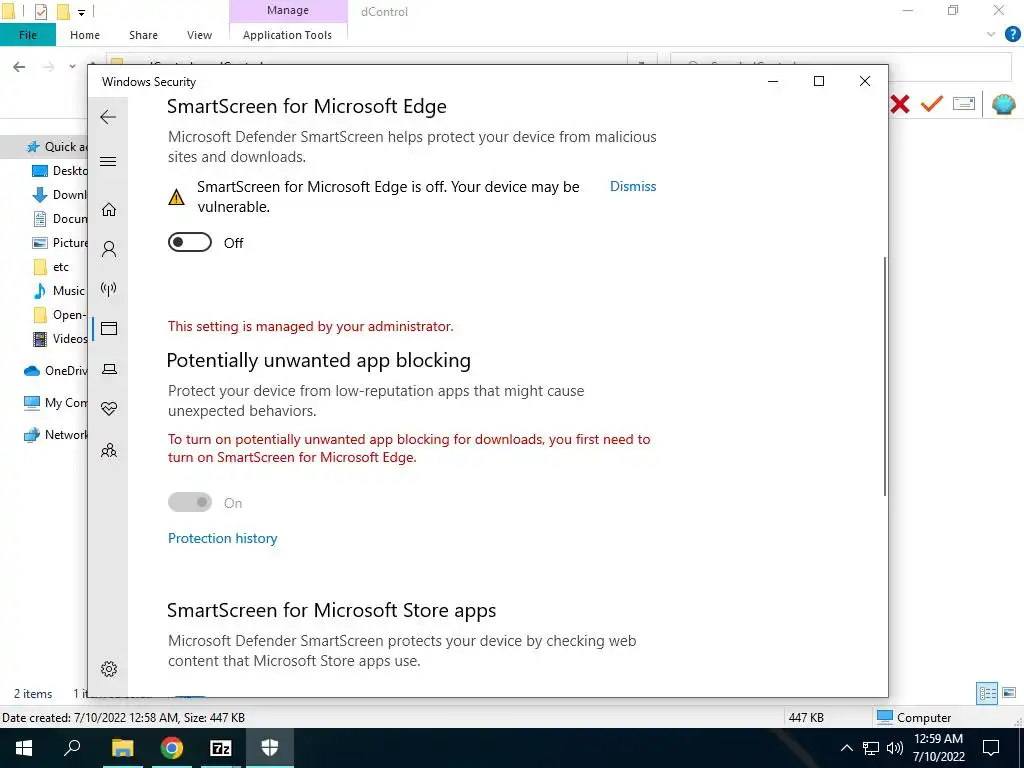
Task: Click Windows Security vertical scrollbar
Action: 885,376
